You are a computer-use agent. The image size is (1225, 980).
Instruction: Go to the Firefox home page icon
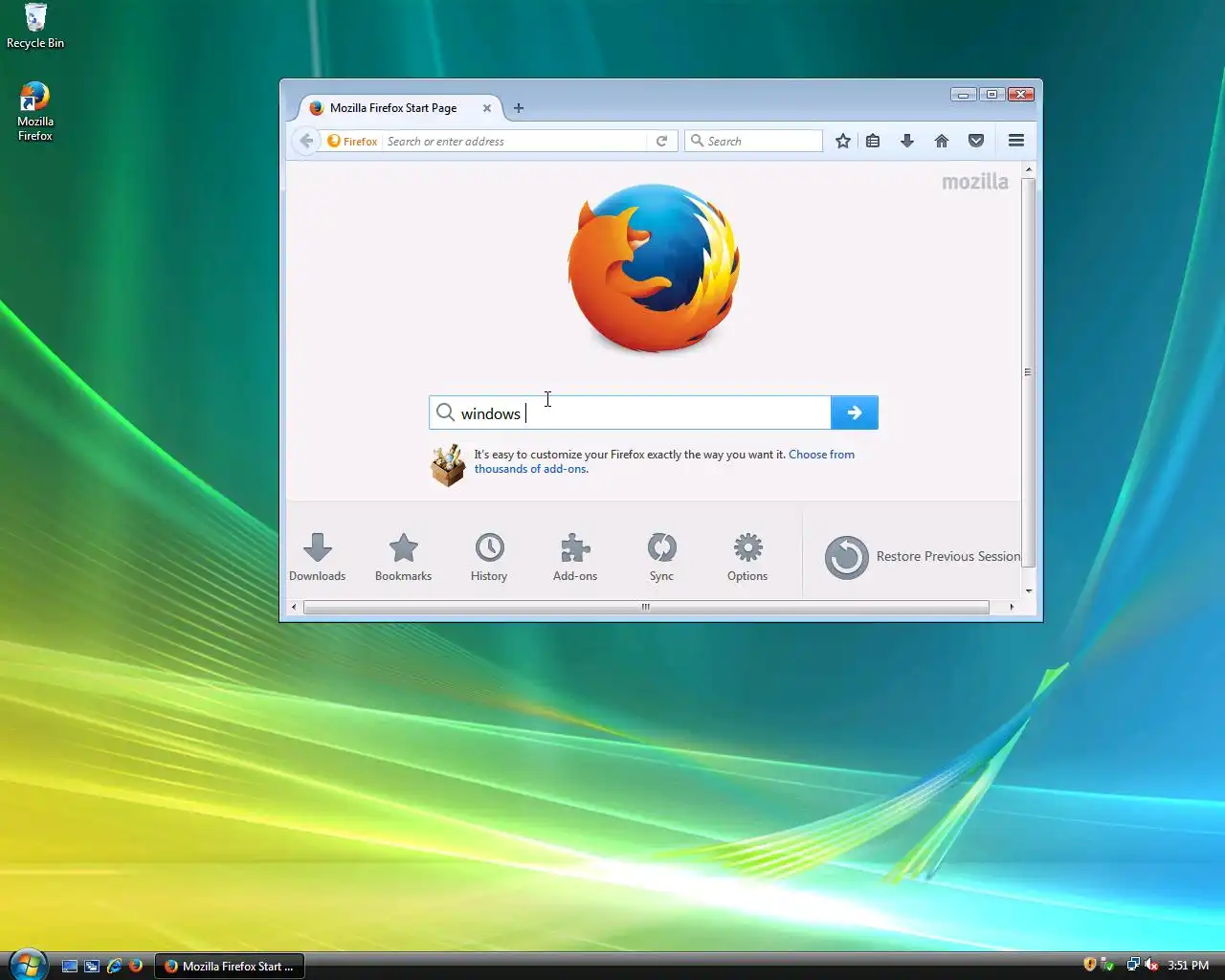tap(942, 141)
